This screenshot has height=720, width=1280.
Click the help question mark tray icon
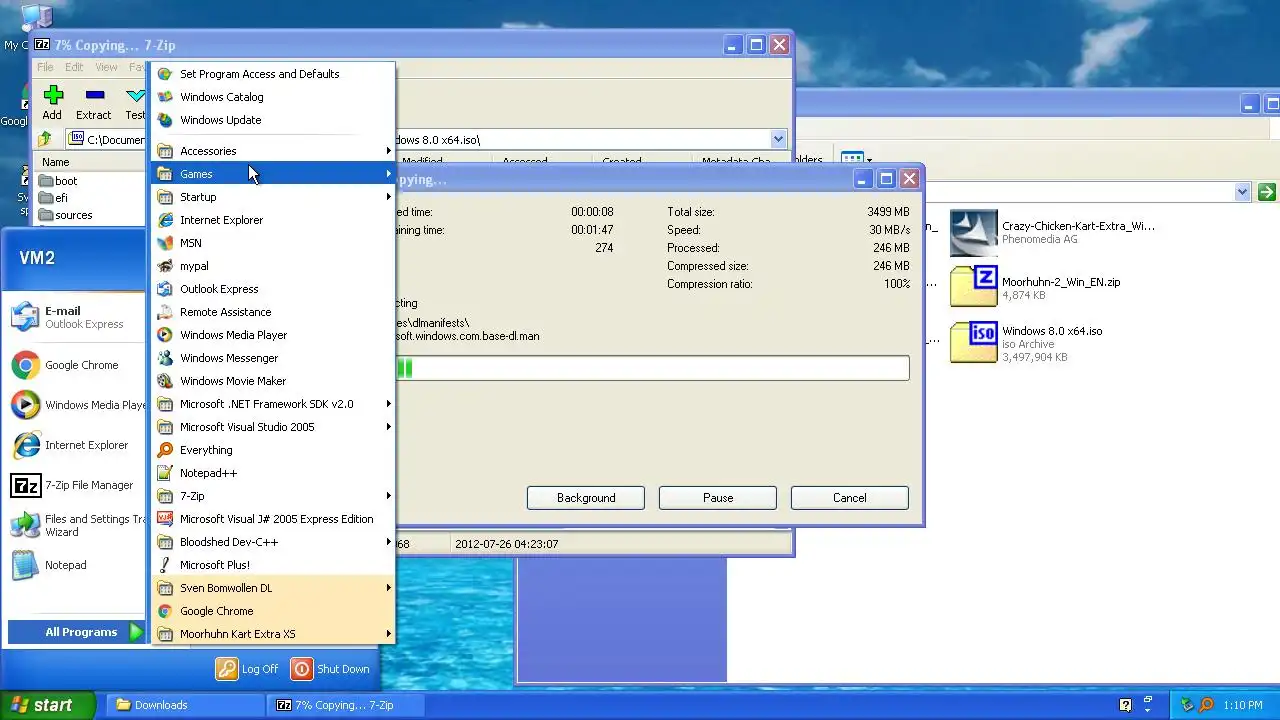click(1125, 705)
